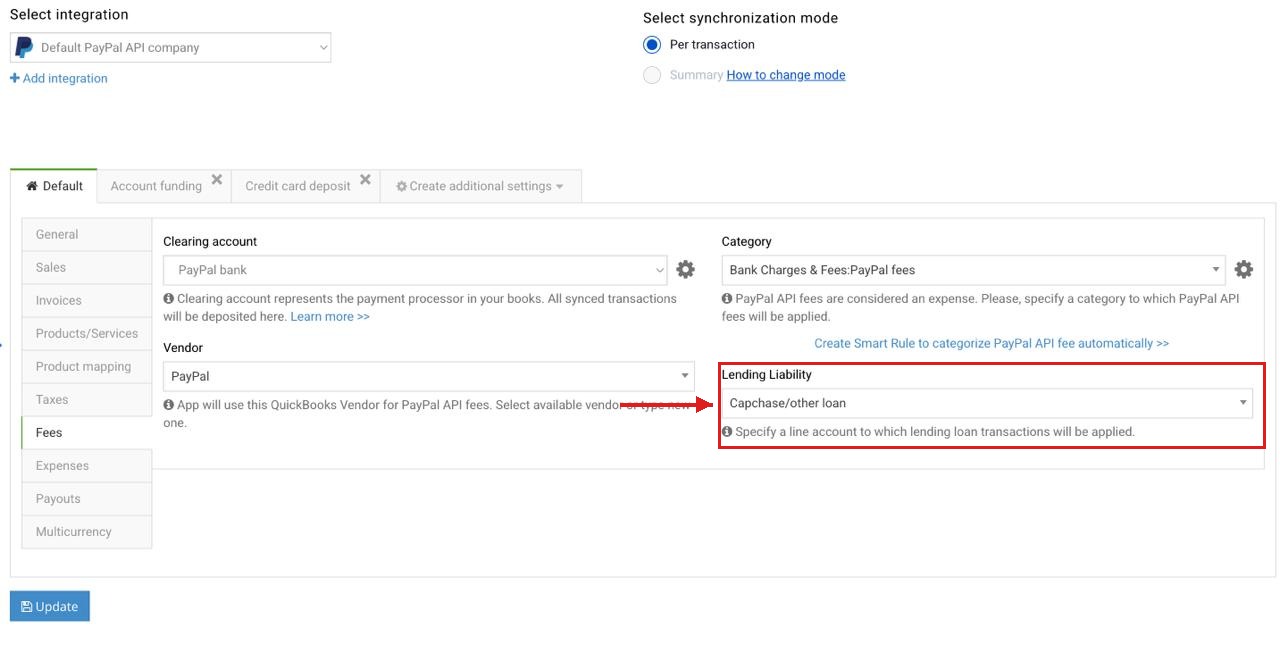Open the Expenses settings section
This screenshot has height=645, width=1280.
click(x=87, y=465)
